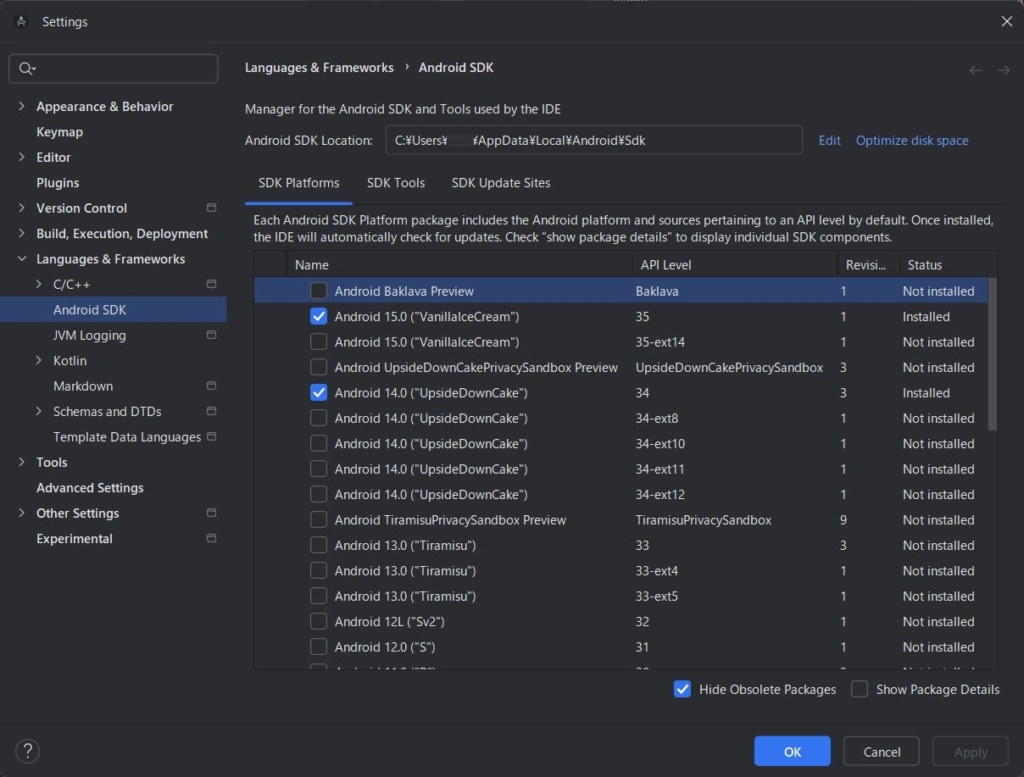Select Plugins in settings tree
The width and height of the screenshot is (1024, 777).
point(57,183)
